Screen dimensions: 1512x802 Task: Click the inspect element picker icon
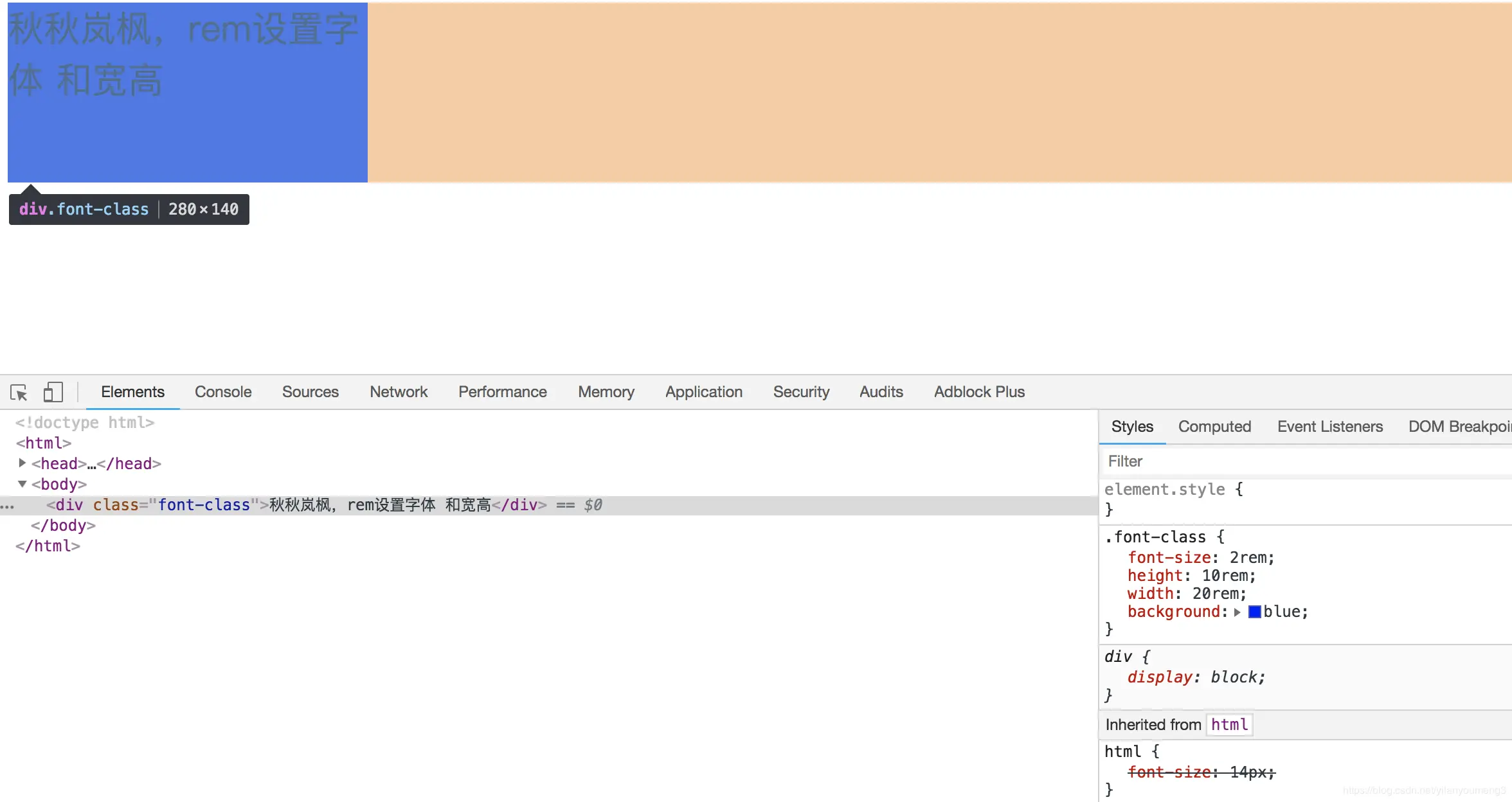pos(19,392)
